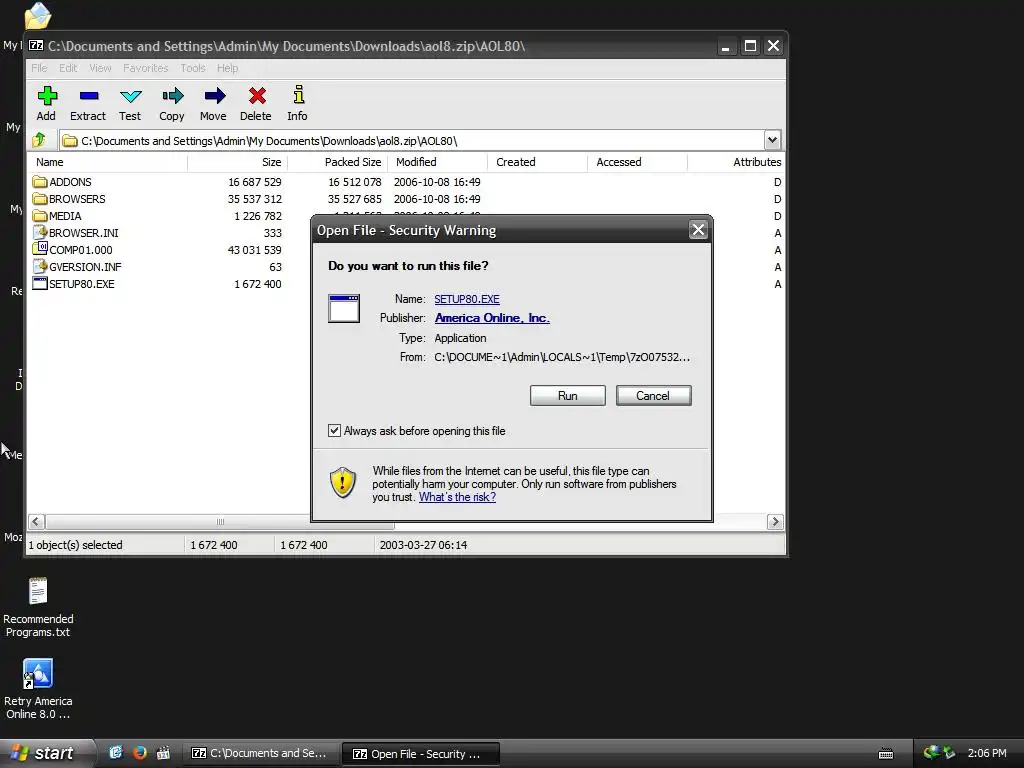Sort by the Modified column header
Image resolution: width=1024 pixels, height=768 pixels.
(438, 162)
